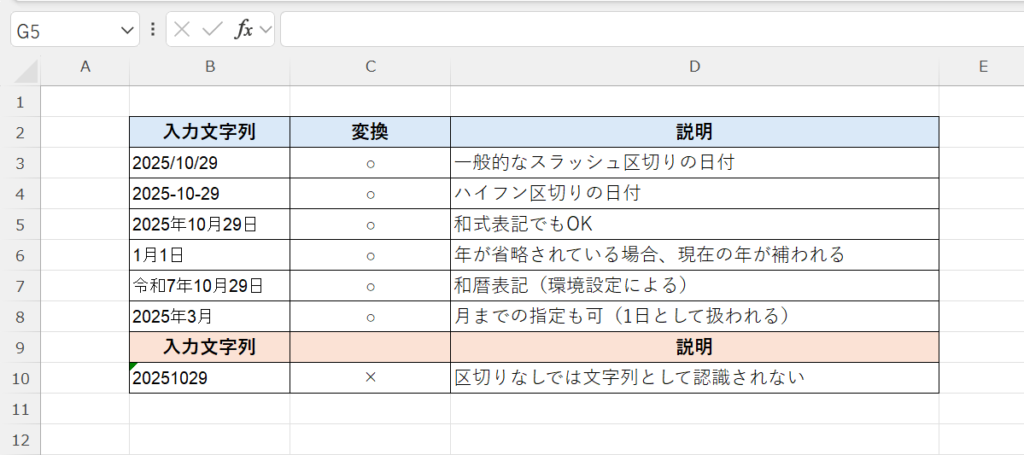1024x455 pixels.
Task: Select row 5 header
Action: [x=20, y=223]
